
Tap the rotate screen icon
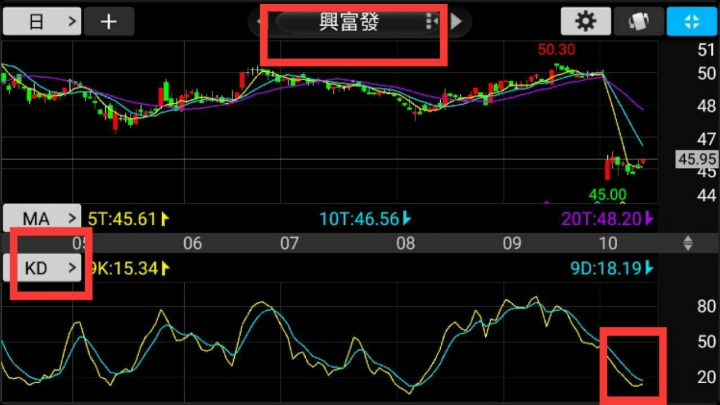click(x=639, y=21)
